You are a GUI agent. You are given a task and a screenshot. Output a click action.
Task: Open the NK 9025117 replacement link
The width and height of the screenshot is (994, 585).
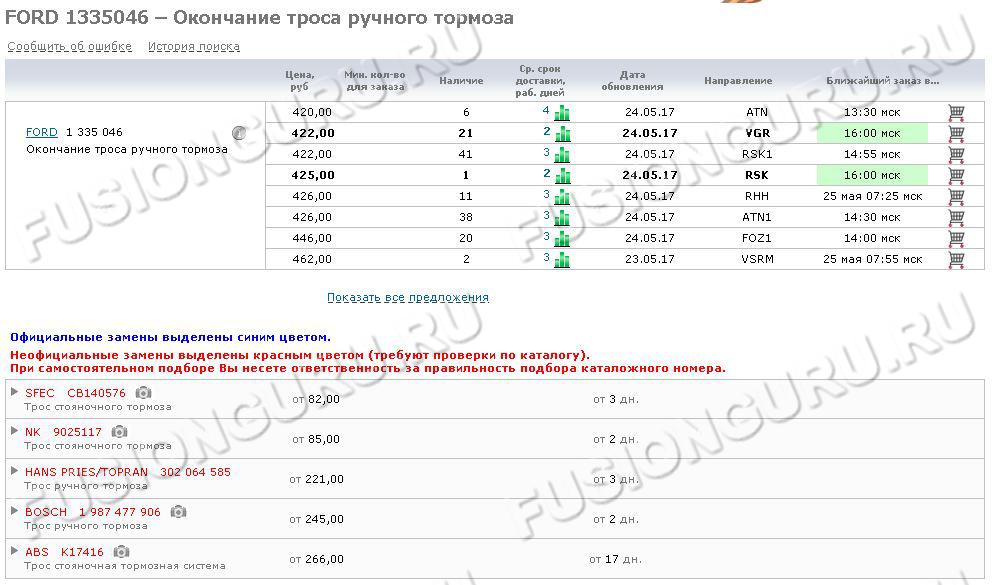(63, 432)
